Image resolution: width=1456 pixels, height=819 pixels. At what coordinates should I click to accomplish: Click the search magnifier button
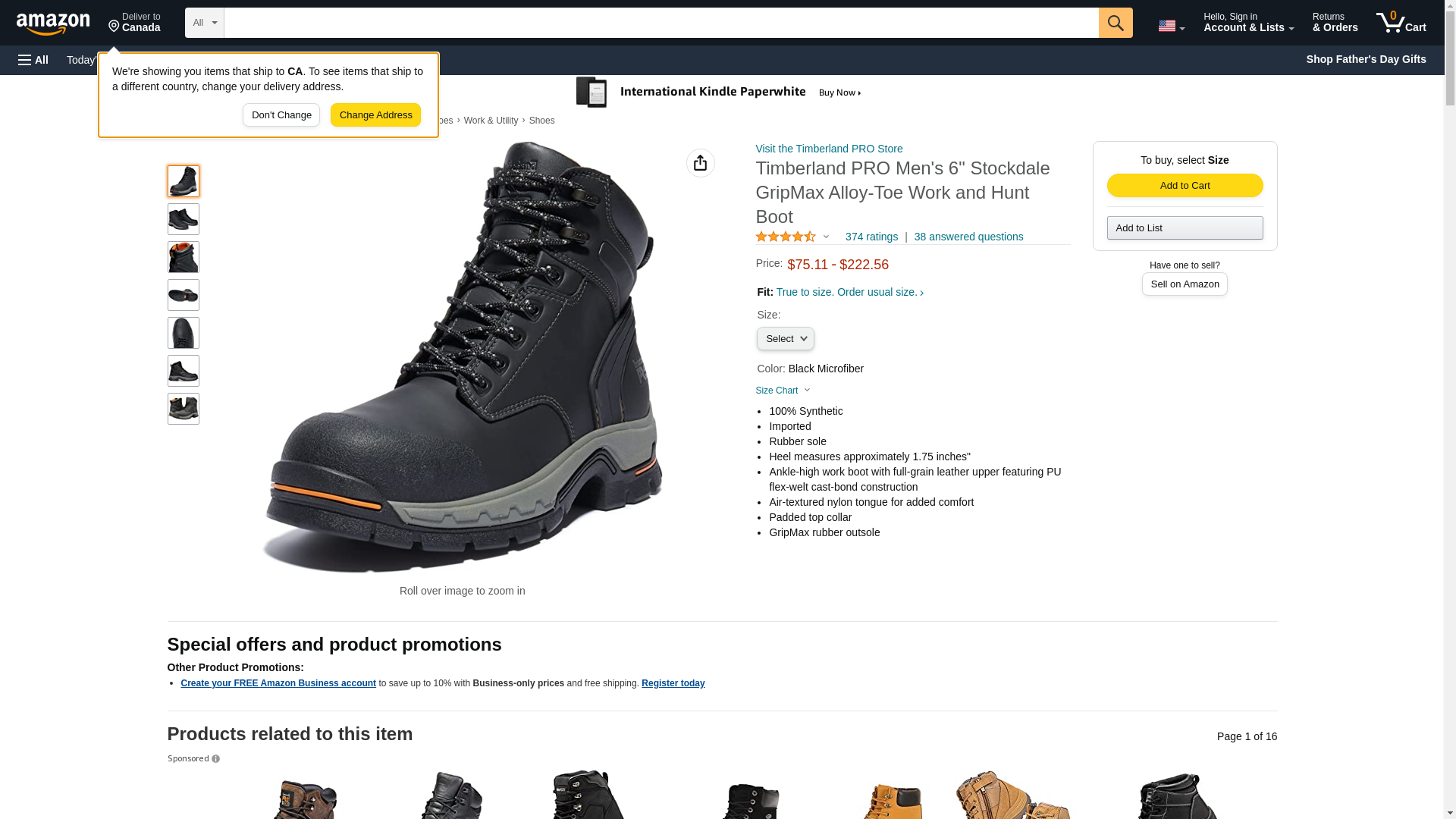pos(1116,23)
